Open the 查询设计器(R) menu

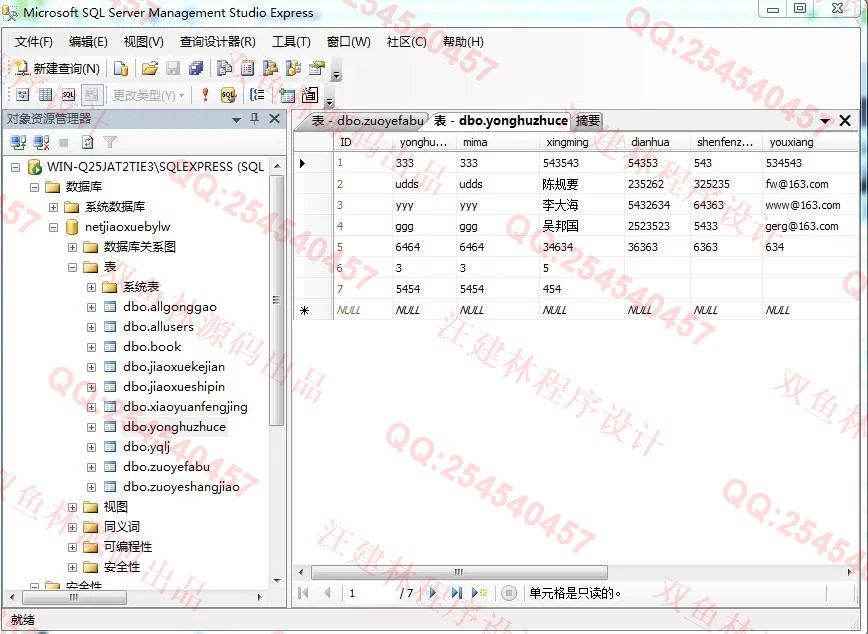[x=218, y=42]
